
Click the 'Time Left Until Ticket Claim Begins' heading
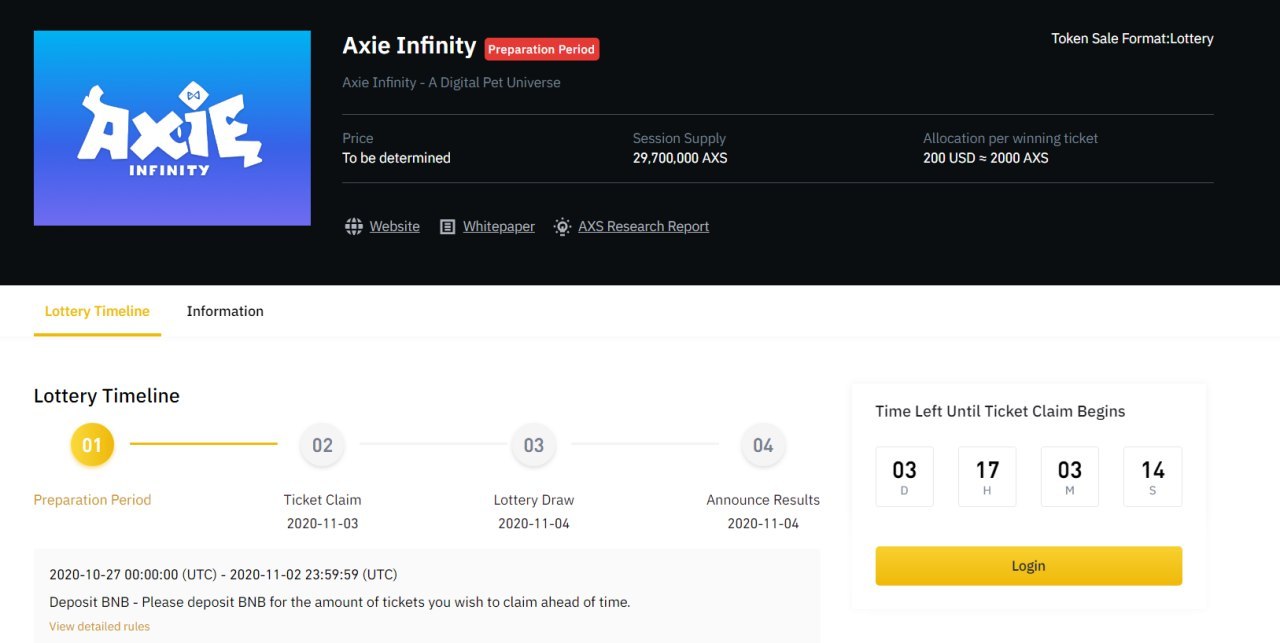tap(1000, 411)
